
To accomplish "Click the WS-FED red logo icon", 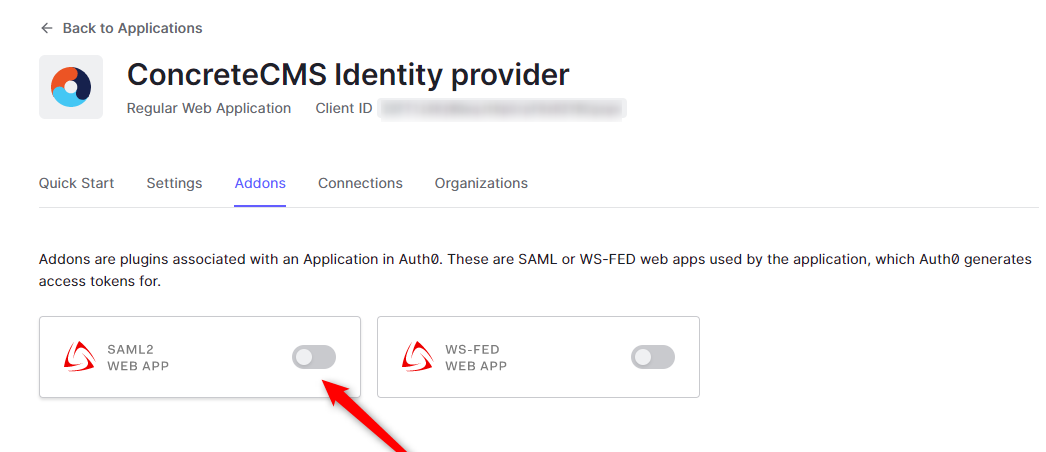I will point(416,357).
